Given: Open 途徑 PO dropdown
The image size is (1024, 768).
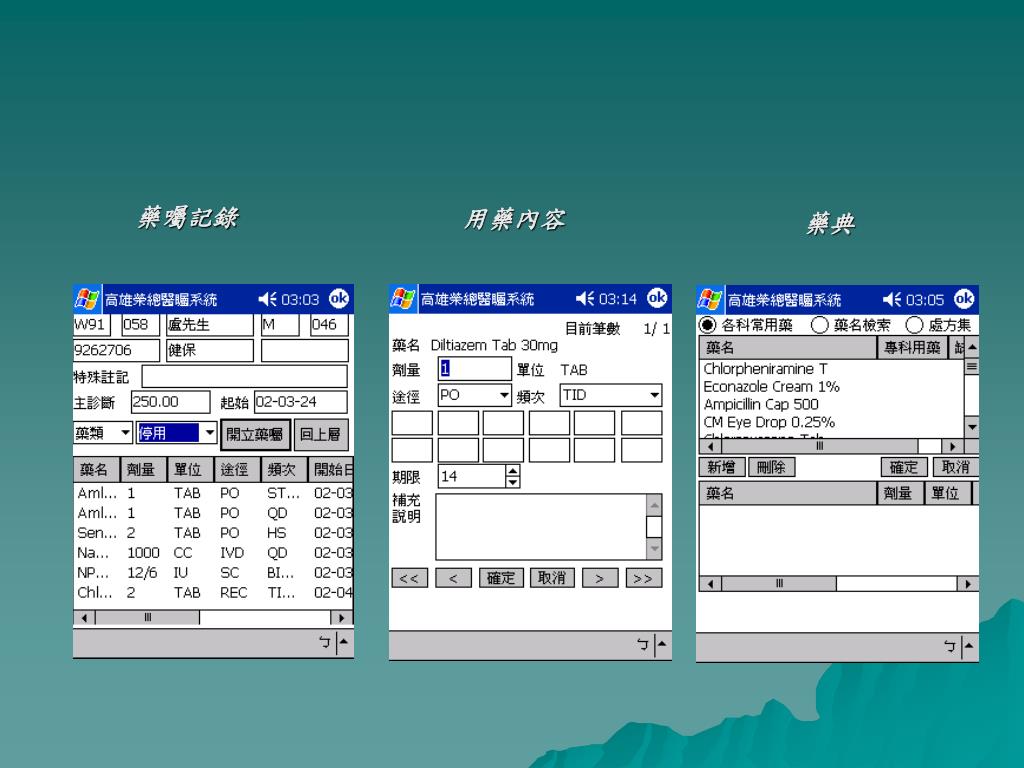Looking at the screenshot, I should coord(504,395).
